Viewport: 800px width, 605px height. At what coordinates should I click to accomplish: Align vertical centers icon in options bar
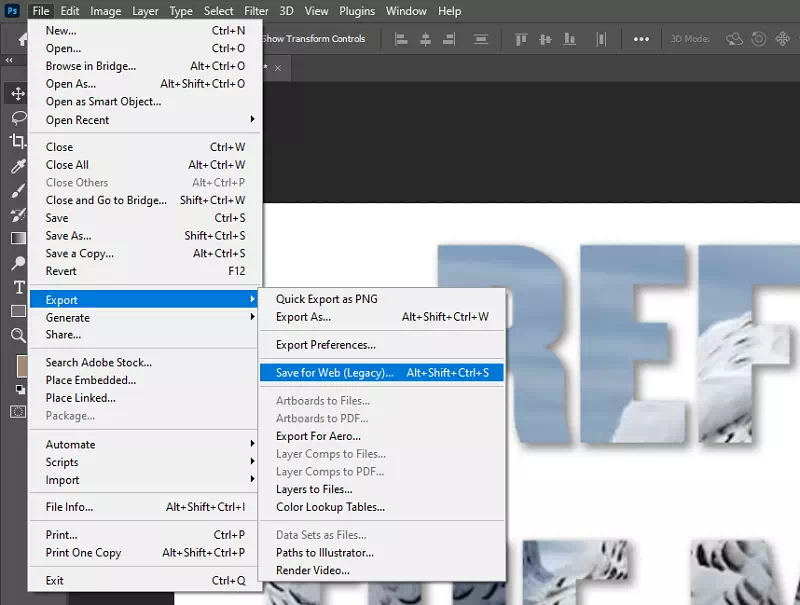pyautogui.click(x=545, y=39)
